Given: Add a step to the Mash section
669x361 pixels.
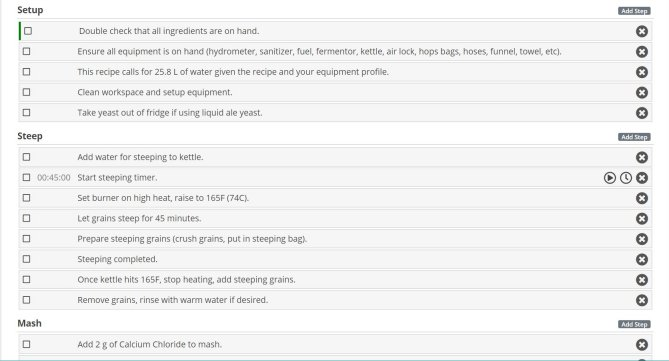Looking at the screenshot, I should pyautogui.click(x=634, y=324).
